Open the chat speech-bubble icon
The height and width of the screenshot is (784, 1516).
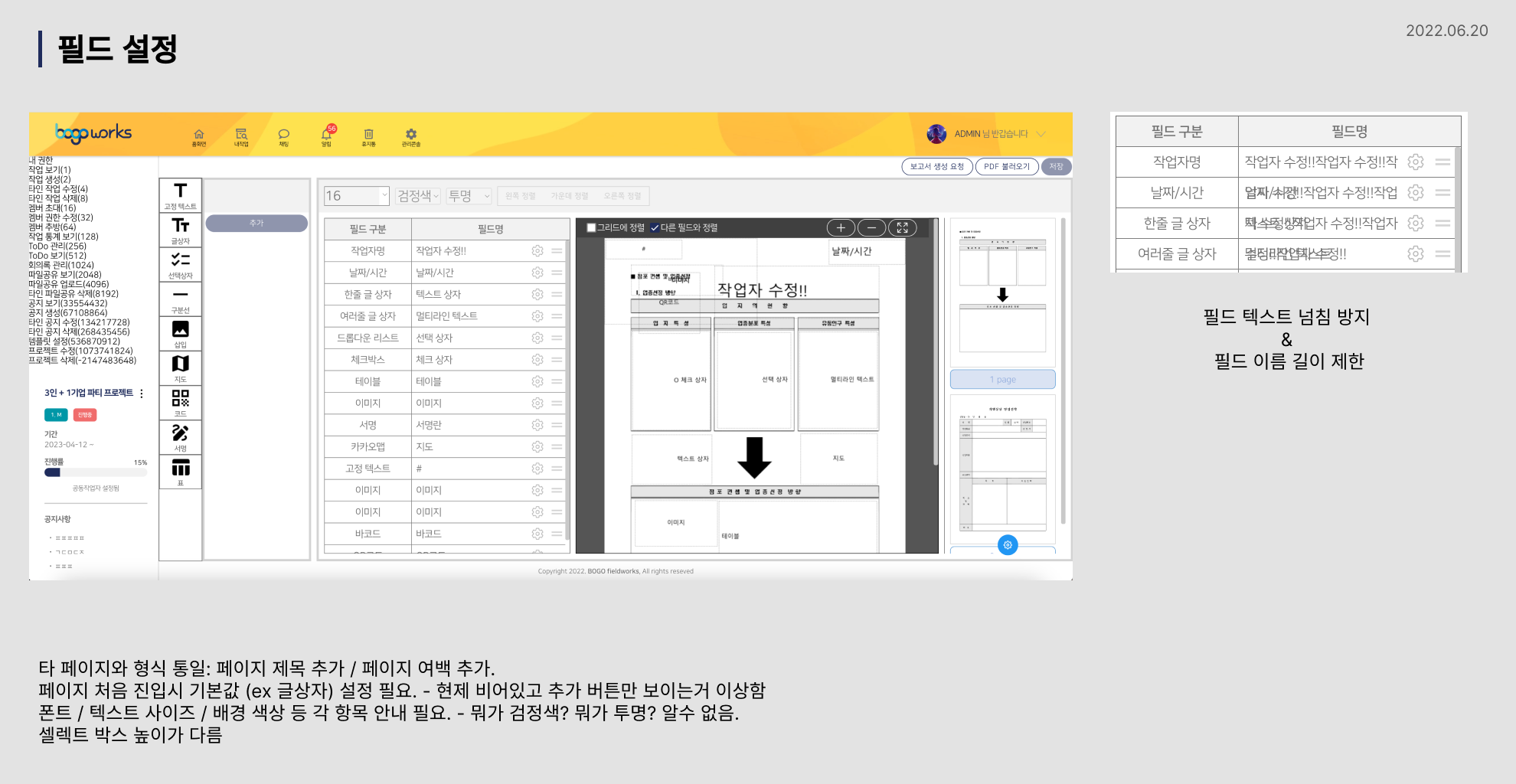coord(284,136)
